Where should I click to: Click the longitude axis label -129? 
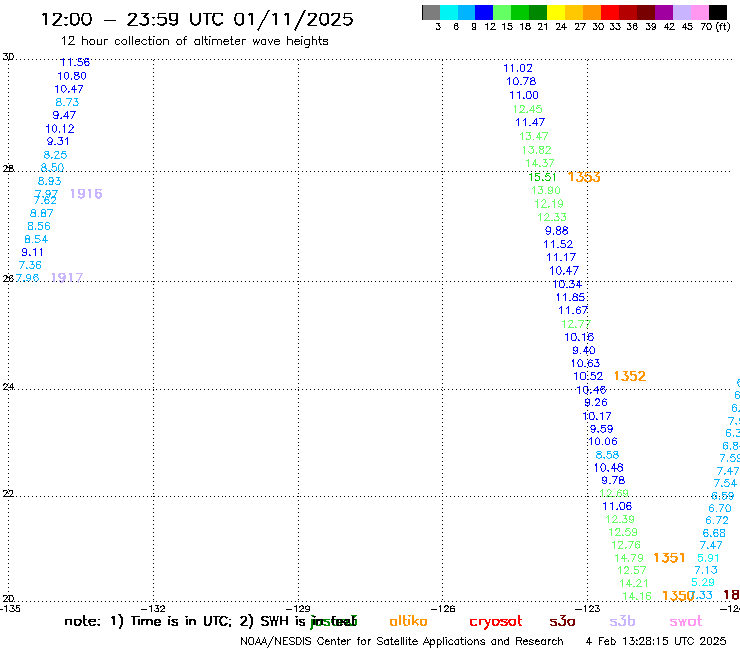click(x=298, y=609)
